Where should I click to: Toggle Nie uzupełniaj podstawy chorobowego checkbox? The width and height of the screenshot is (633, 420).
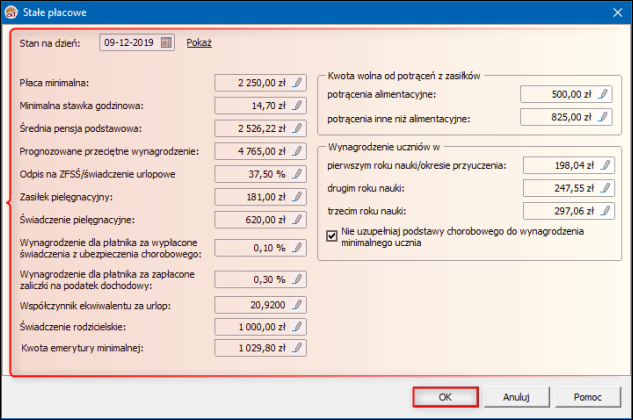331,235
